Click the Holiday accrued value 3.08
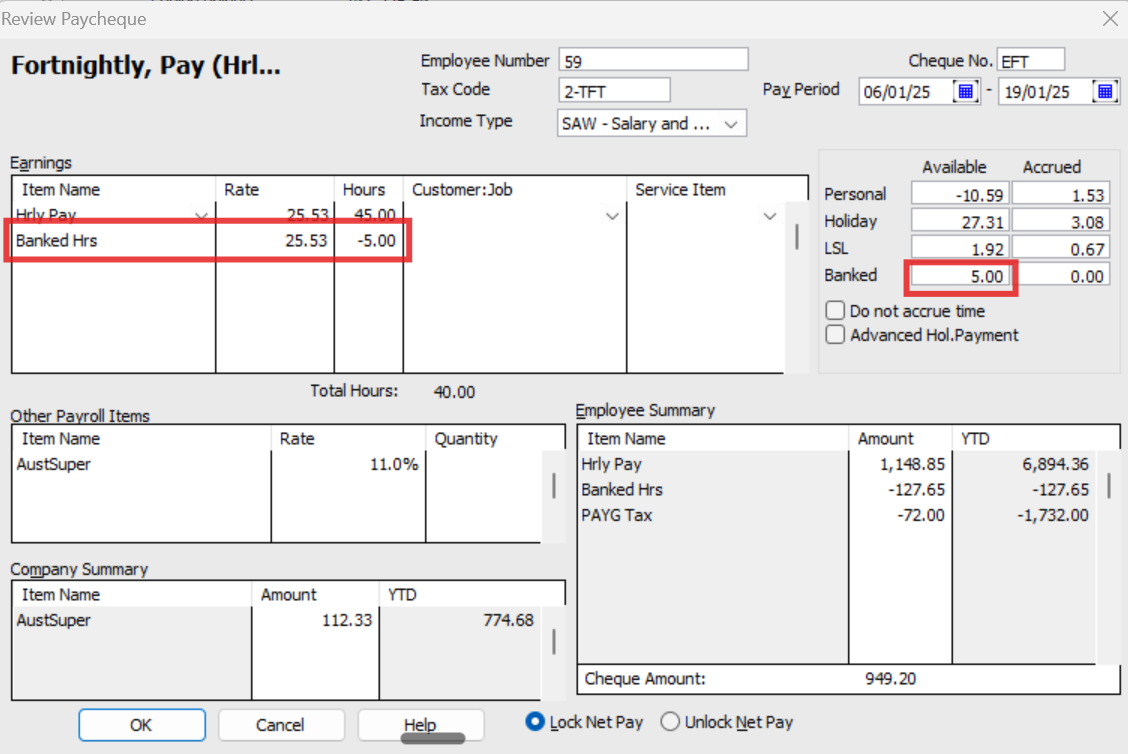 pos(1061,222)
